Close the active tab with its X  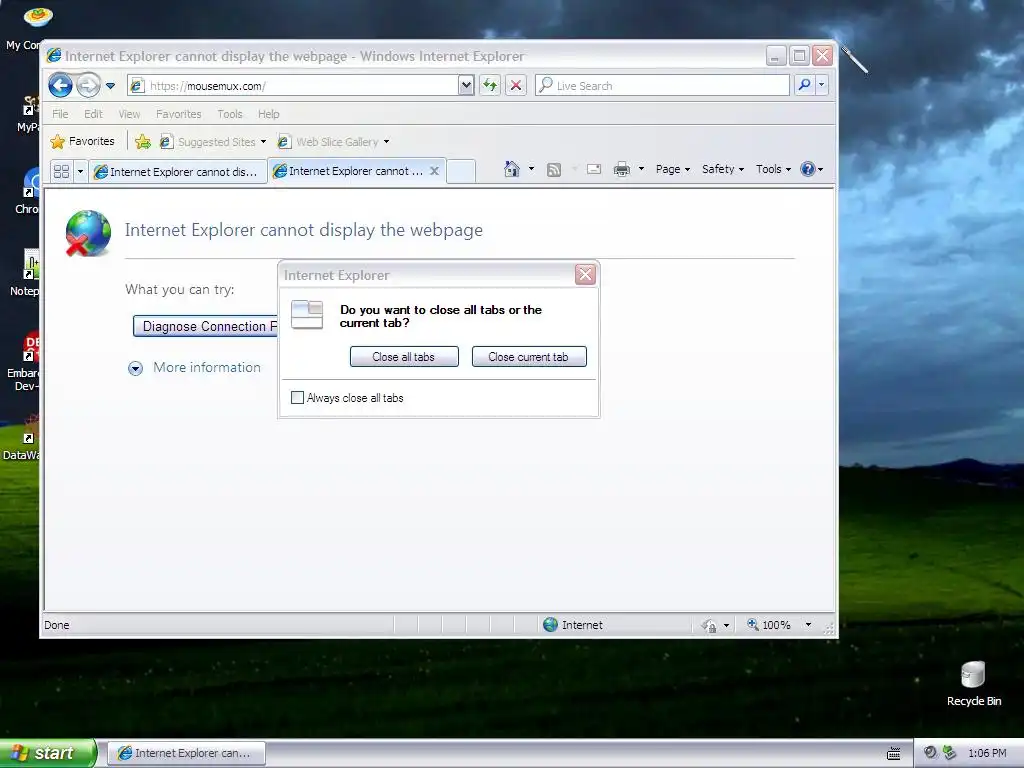pos(434,171)
